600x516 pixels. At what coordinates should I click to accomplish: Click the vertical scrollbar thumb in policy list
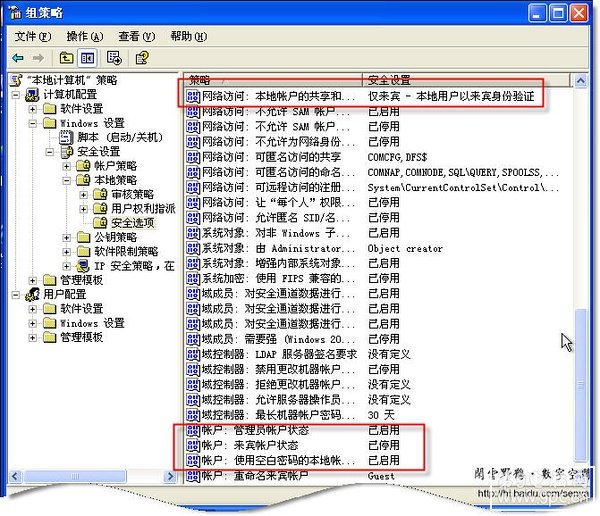coord(580,385)
